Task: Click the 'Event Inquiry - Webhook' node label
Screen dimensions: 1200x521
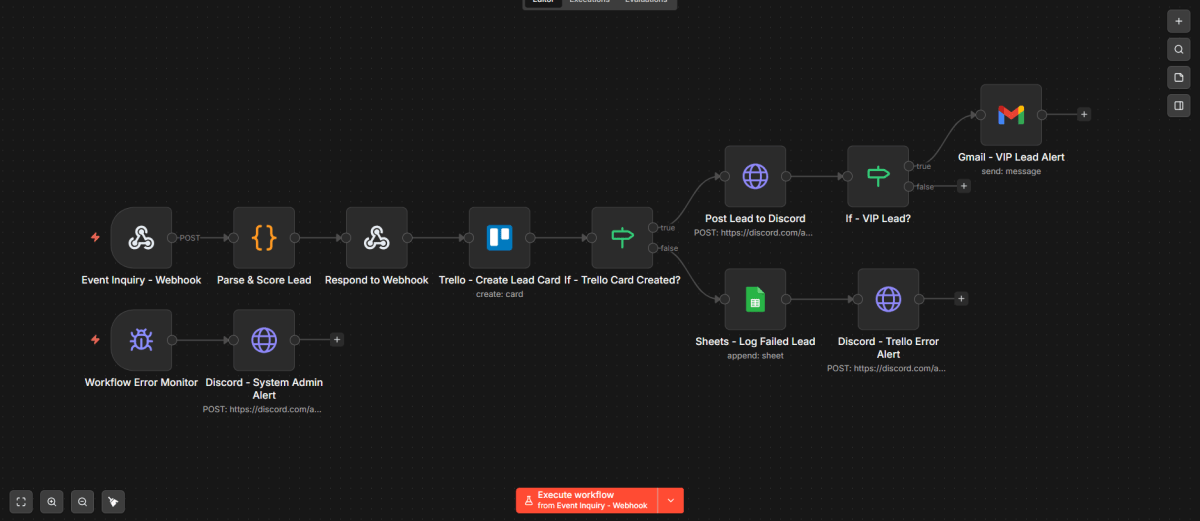Action: (x=141, y=280)
